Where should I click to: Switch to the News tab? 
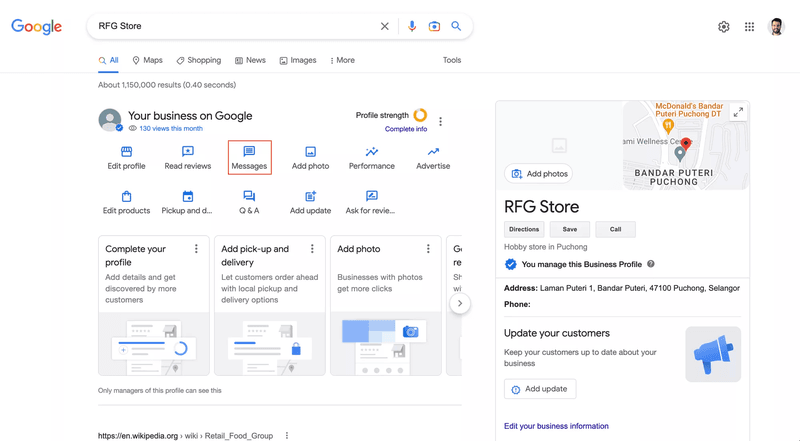pos(250,60)
